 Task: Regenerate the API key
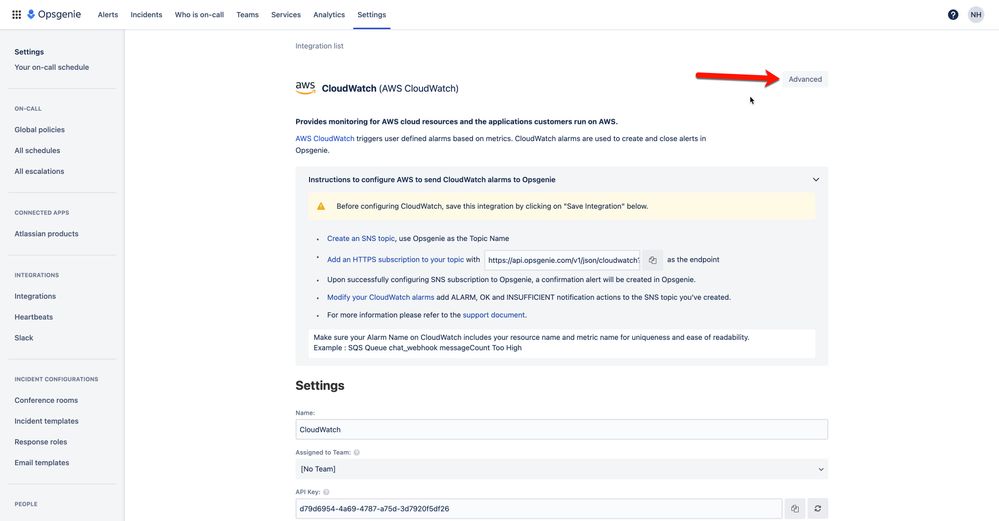(817, 508)
